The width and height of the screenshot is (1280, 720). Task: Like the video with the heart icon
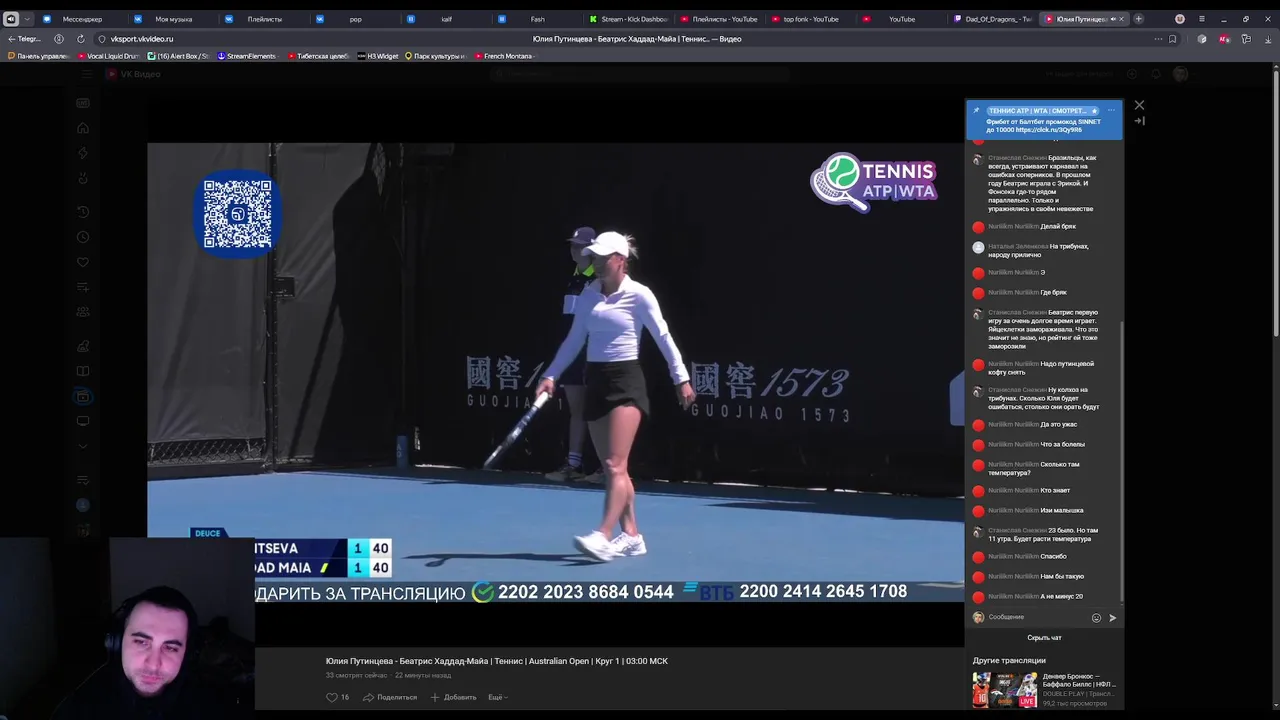pos(332,697)
